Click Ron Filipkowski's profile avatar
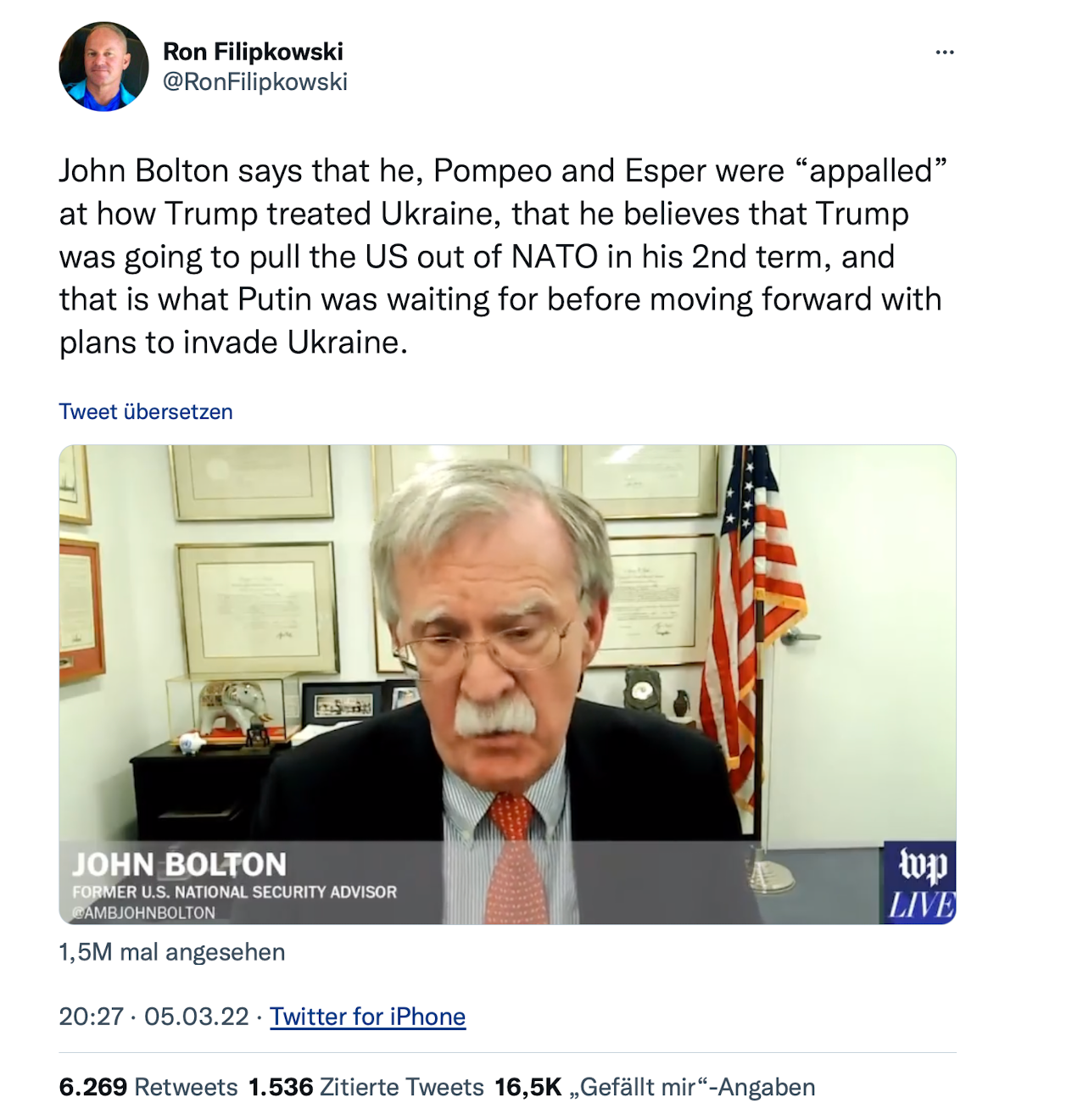Image resolution: width=1083 pixels, height=1120 pixels. 103,67
